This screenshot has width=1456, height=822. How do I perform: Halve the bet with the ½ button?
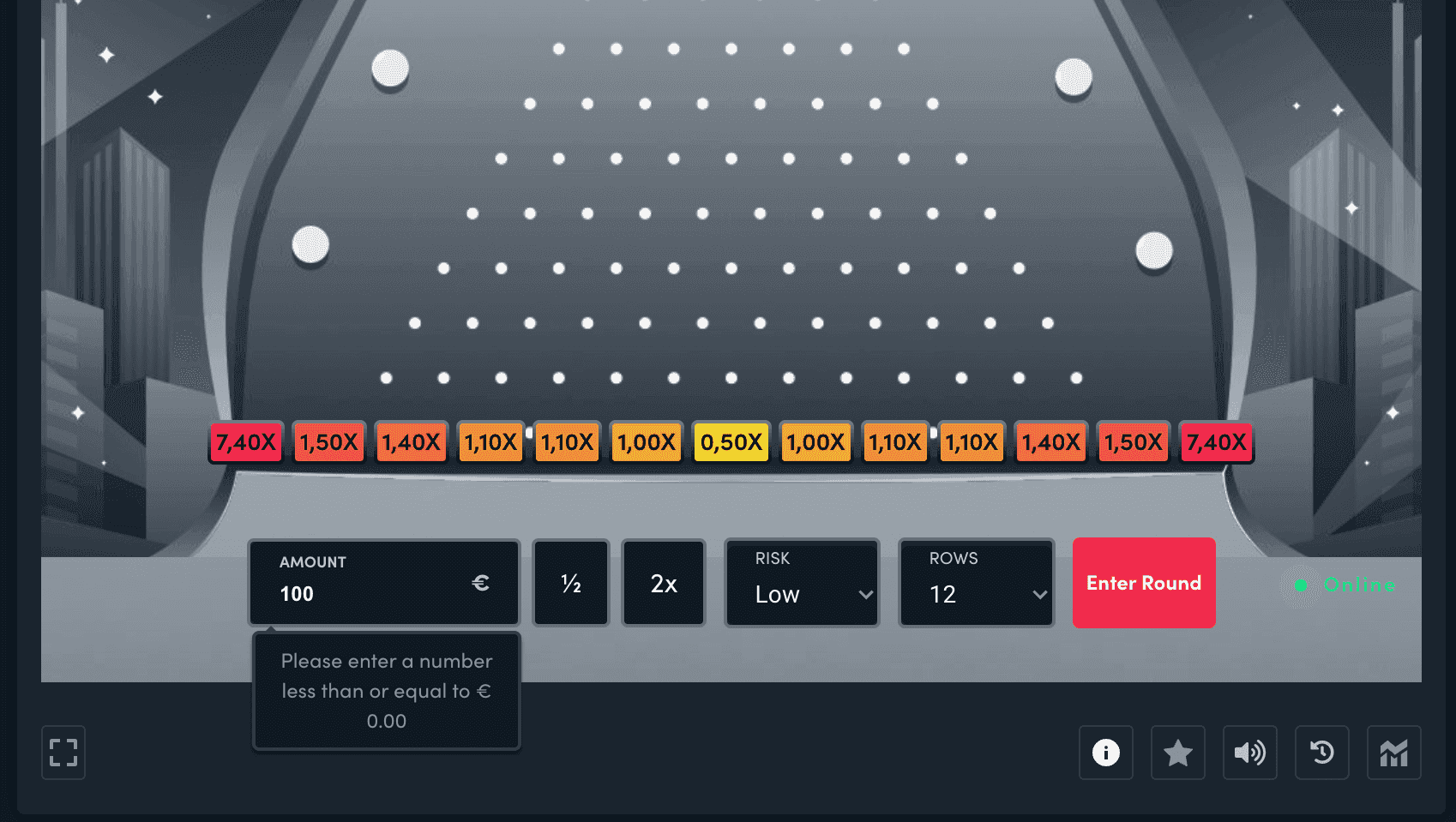coord(571,583)
